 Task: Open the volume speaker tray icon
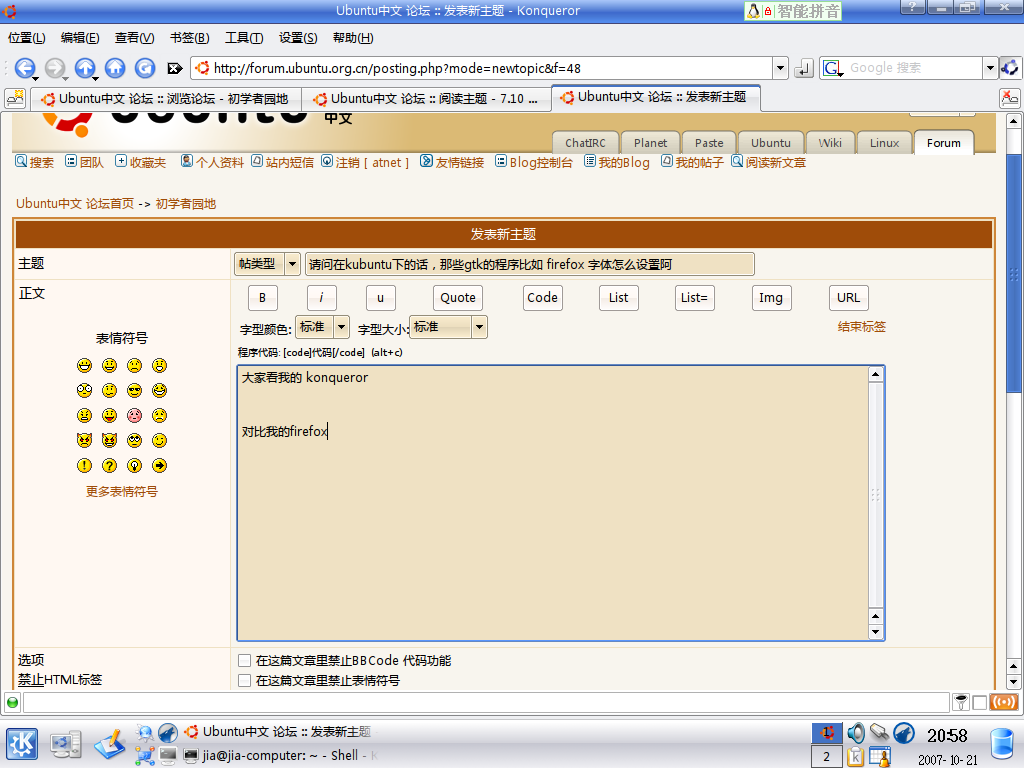pos(856,733)
